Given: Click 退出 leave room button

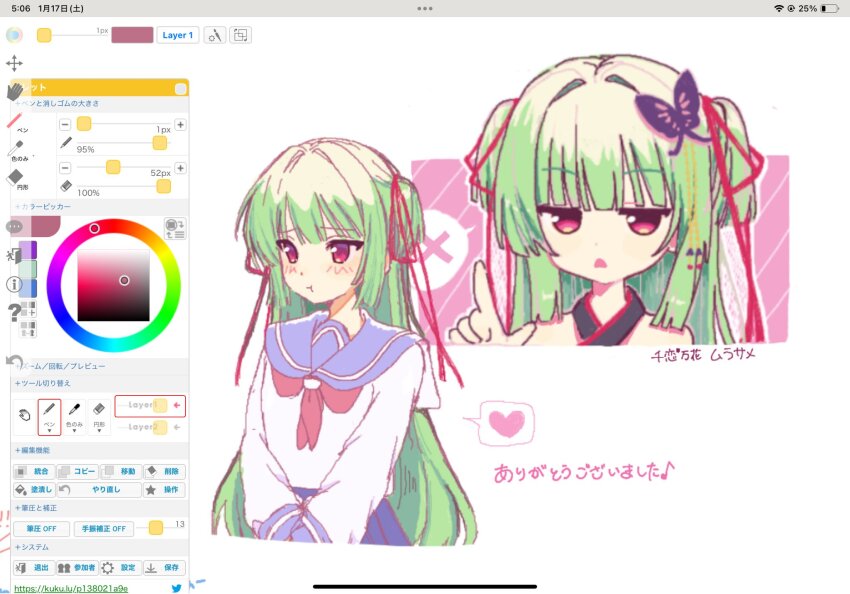Looking at the screenshot, I should tap(34, 567).
